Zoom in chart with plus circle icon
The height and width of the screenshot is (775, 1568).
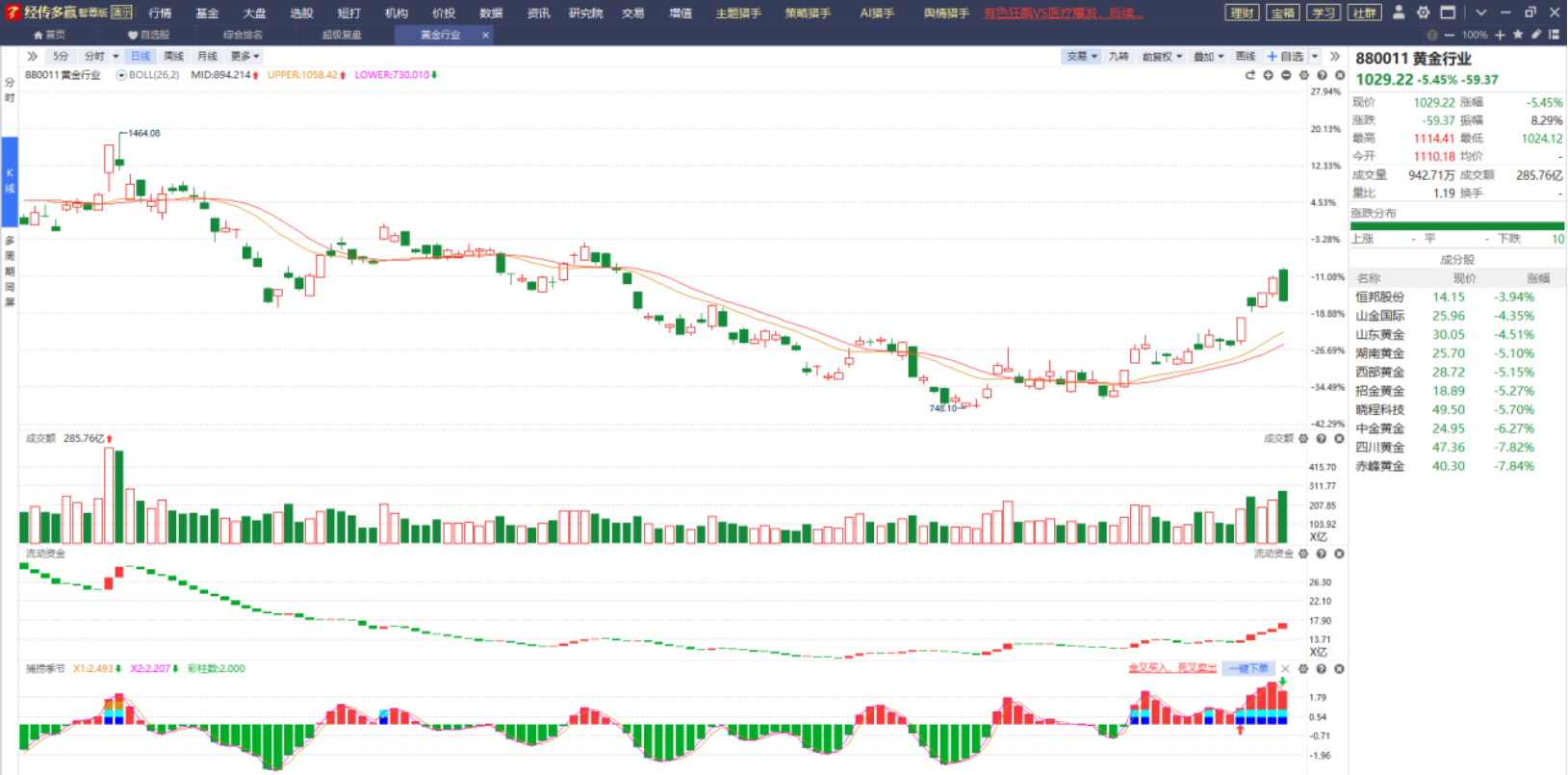tap(1269, 75)
